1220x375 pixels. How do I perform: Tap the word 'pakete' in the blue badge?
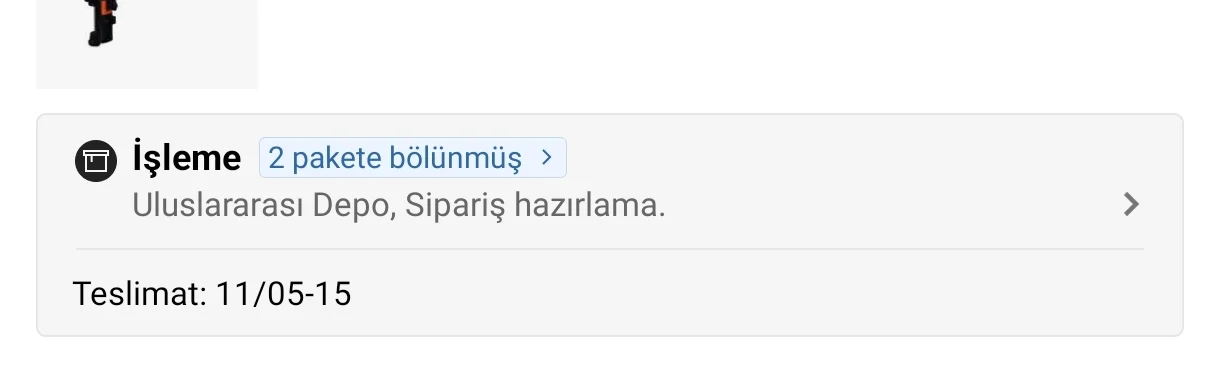tap(344, 158)
